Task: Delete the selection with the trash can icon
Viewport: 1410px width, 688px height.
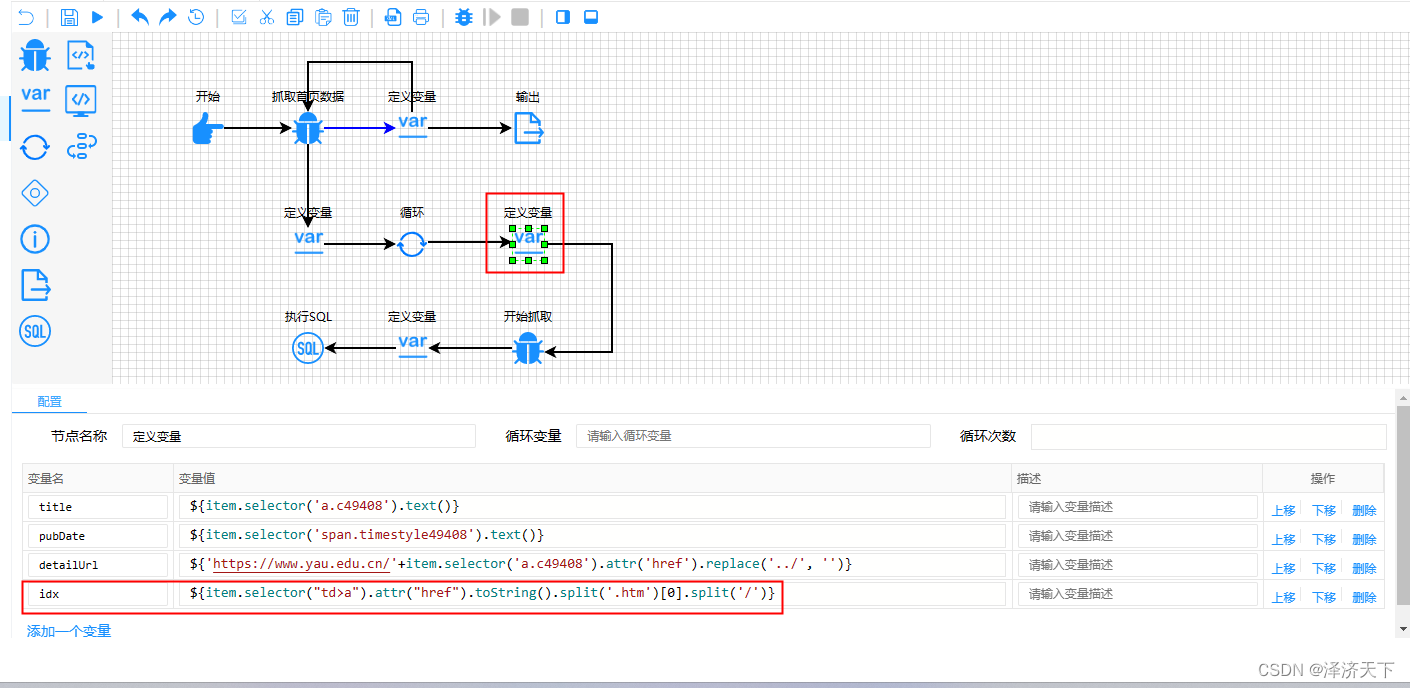Action: point(351,17)
